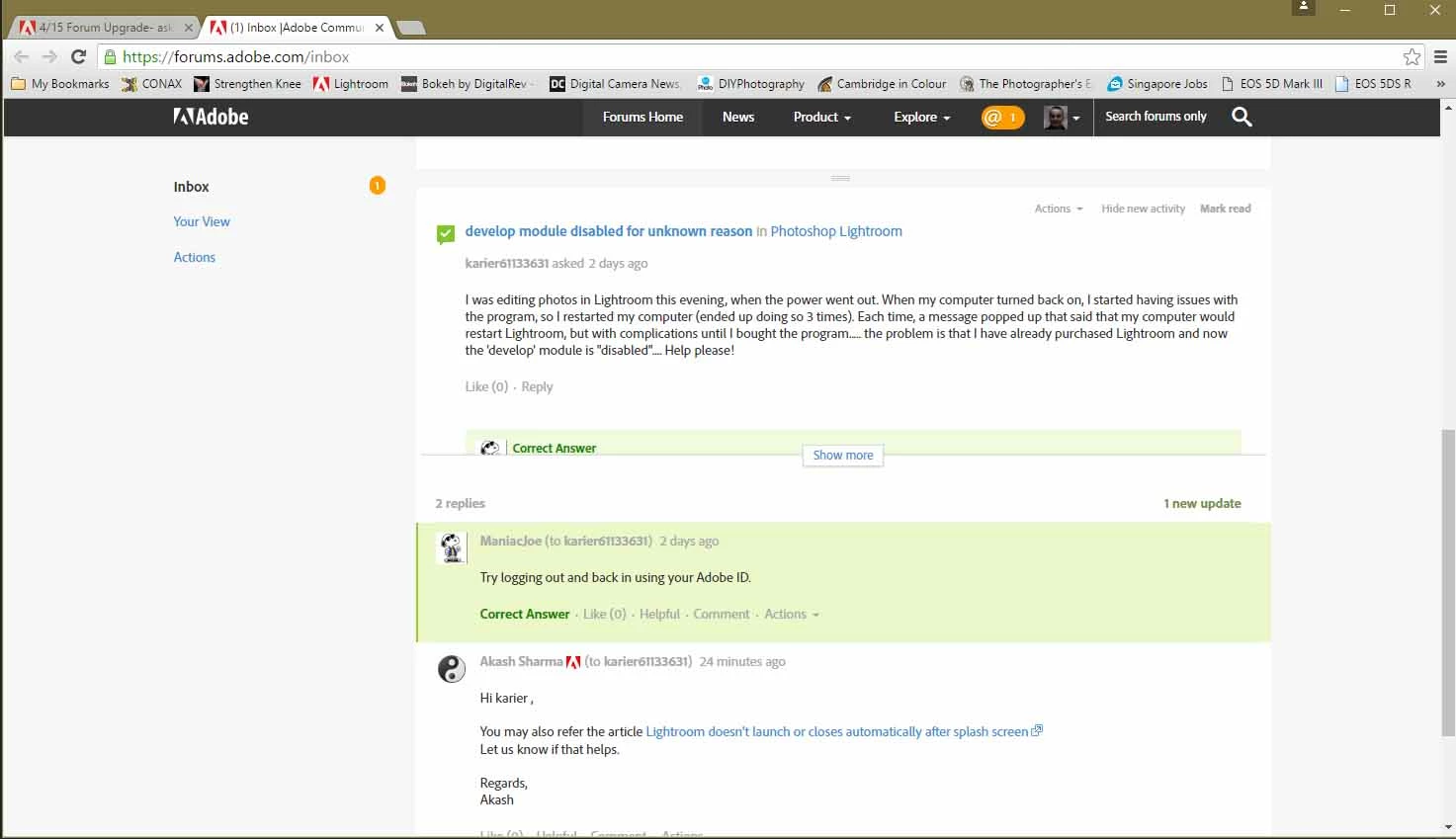The image size is (1456, 839).
Task: Open Digital Camera News bookmark
Action: [616, 84]
